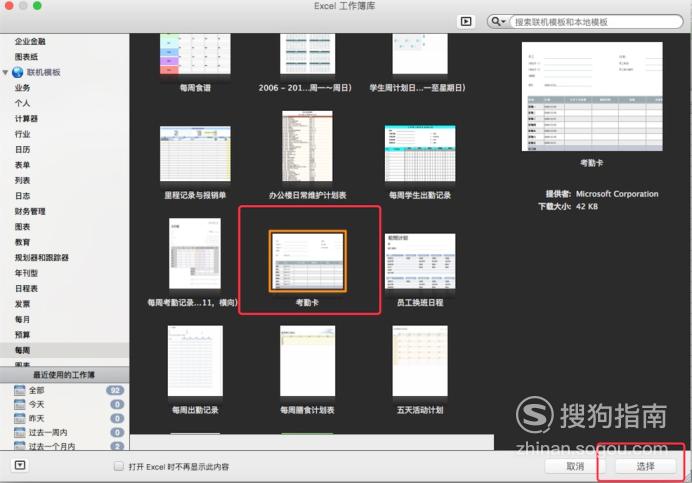
Task: Click the slideshow play icon beside search
Action: pos(466,21)
